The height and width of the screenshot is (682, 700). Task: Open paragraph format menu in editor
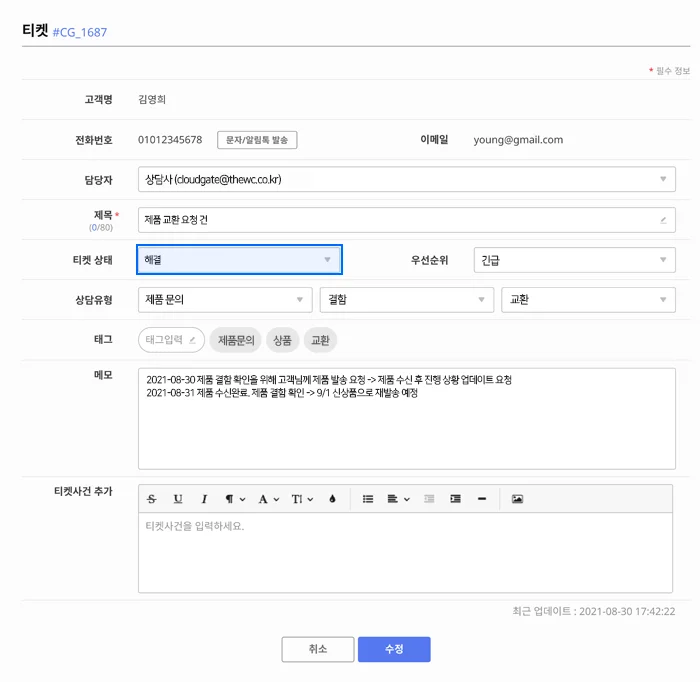click(x=234, y=498)
